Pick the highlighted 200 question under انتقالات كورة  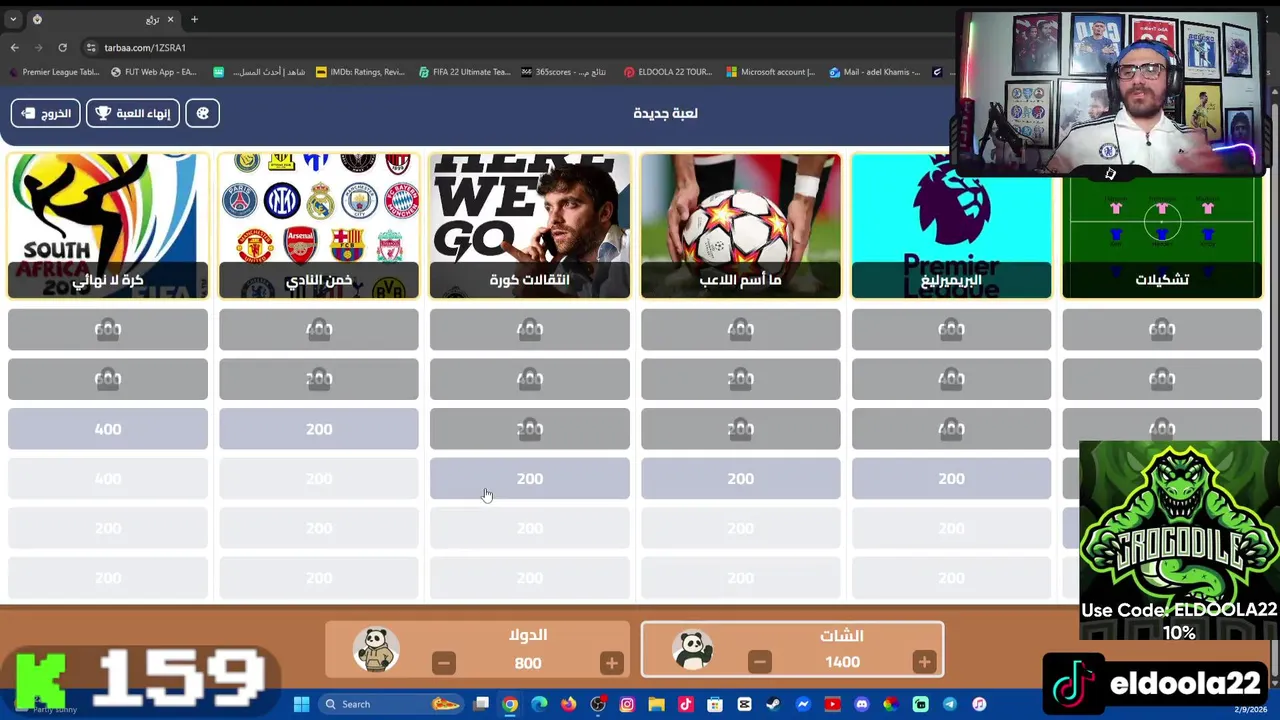pyautogui.click(x=530, y=479)
